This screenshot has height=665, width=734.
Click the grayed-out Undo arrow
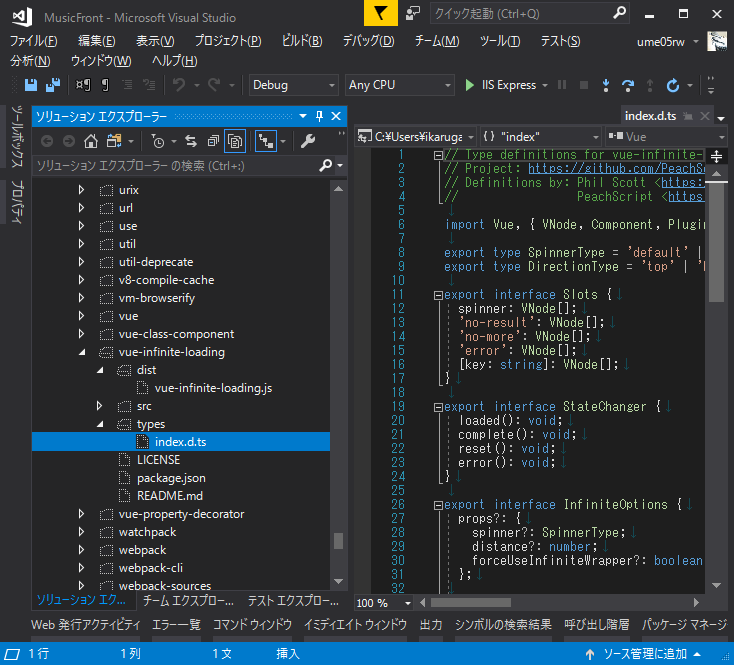(179, 85)
